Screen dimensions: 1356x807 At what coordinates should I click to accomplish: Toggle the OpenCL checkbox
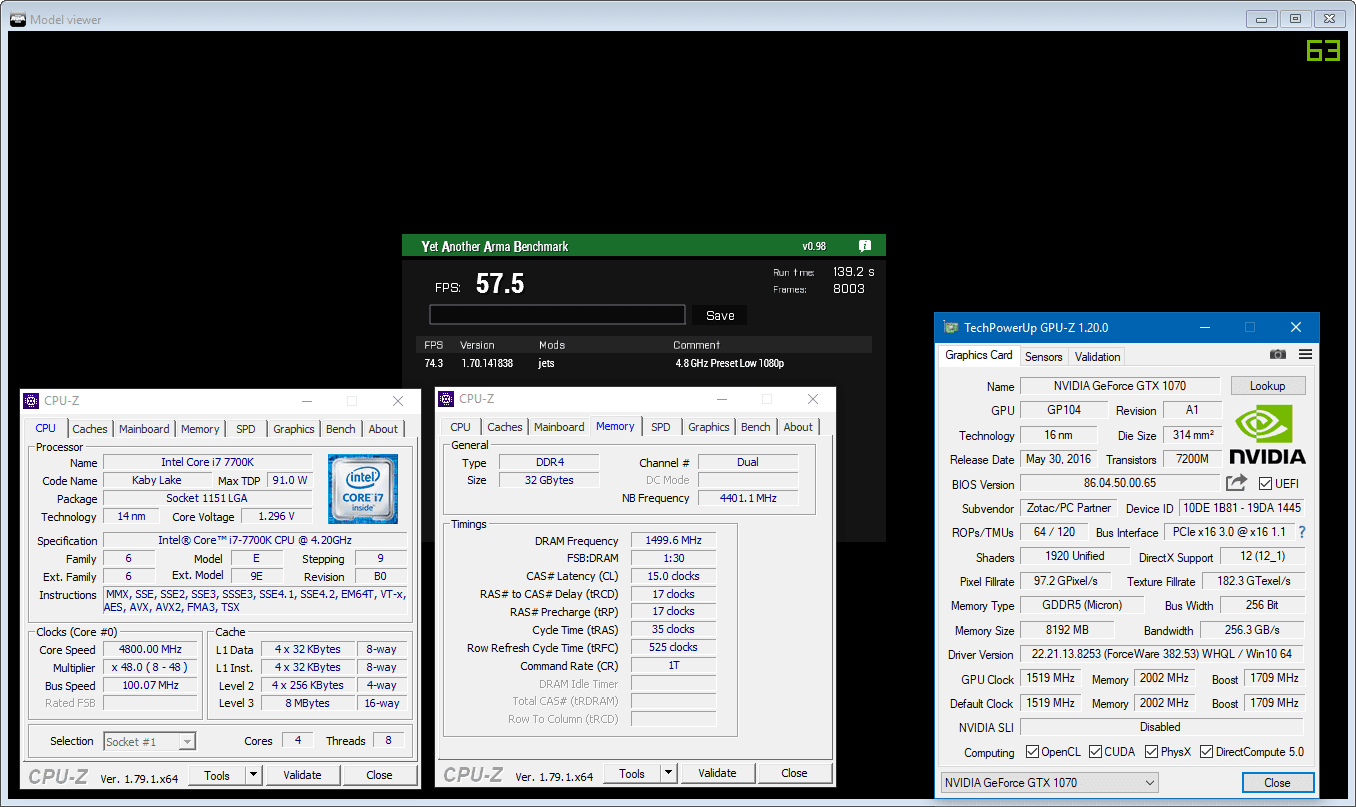(x=1033, y=752)
